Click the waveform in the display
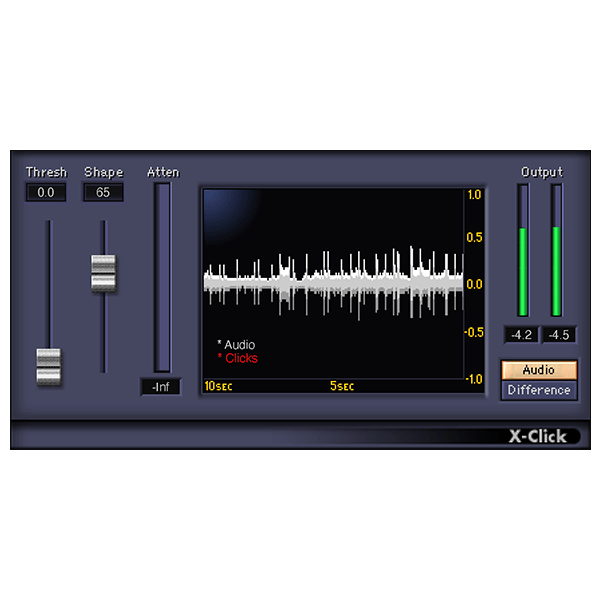 (x=333, y=284)
